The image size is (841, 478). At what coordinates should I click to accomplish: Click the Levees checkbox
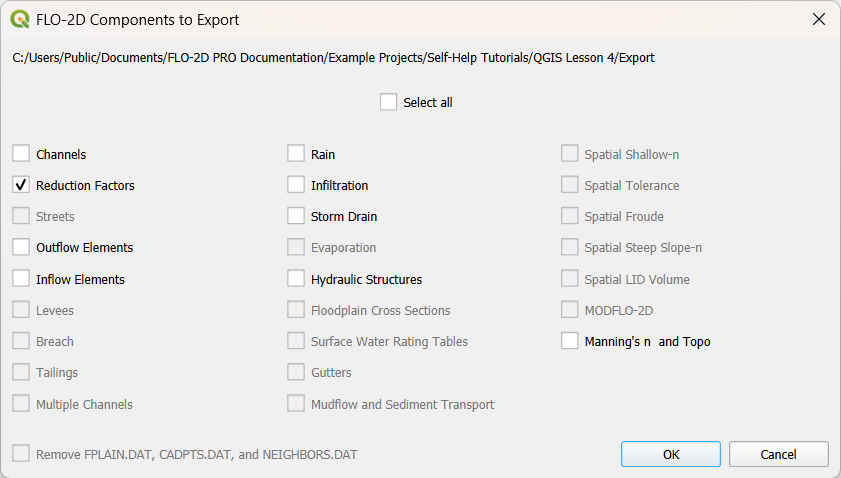[21, 310]
